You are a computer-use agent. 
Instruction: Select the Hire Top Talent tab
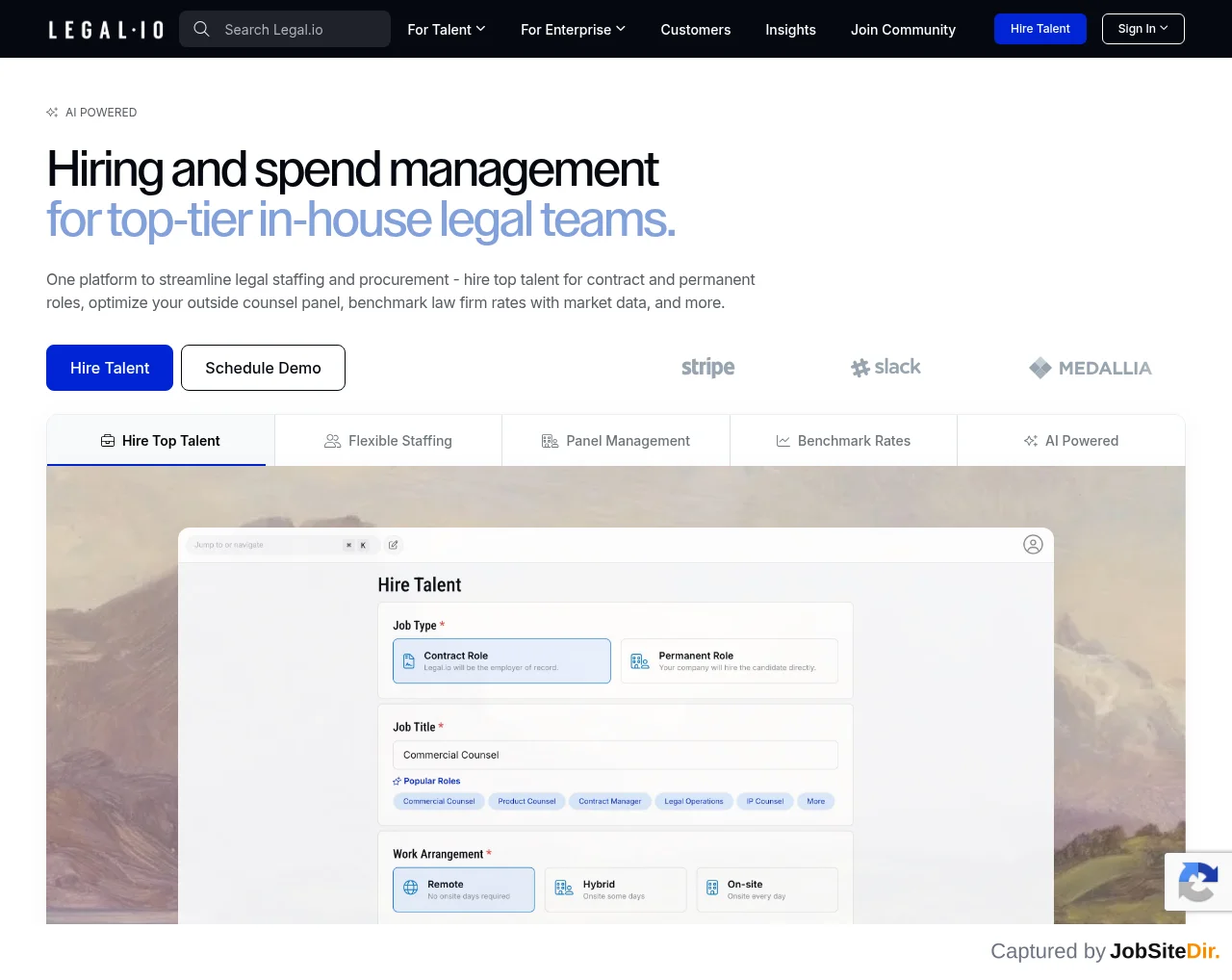[161, 441]
